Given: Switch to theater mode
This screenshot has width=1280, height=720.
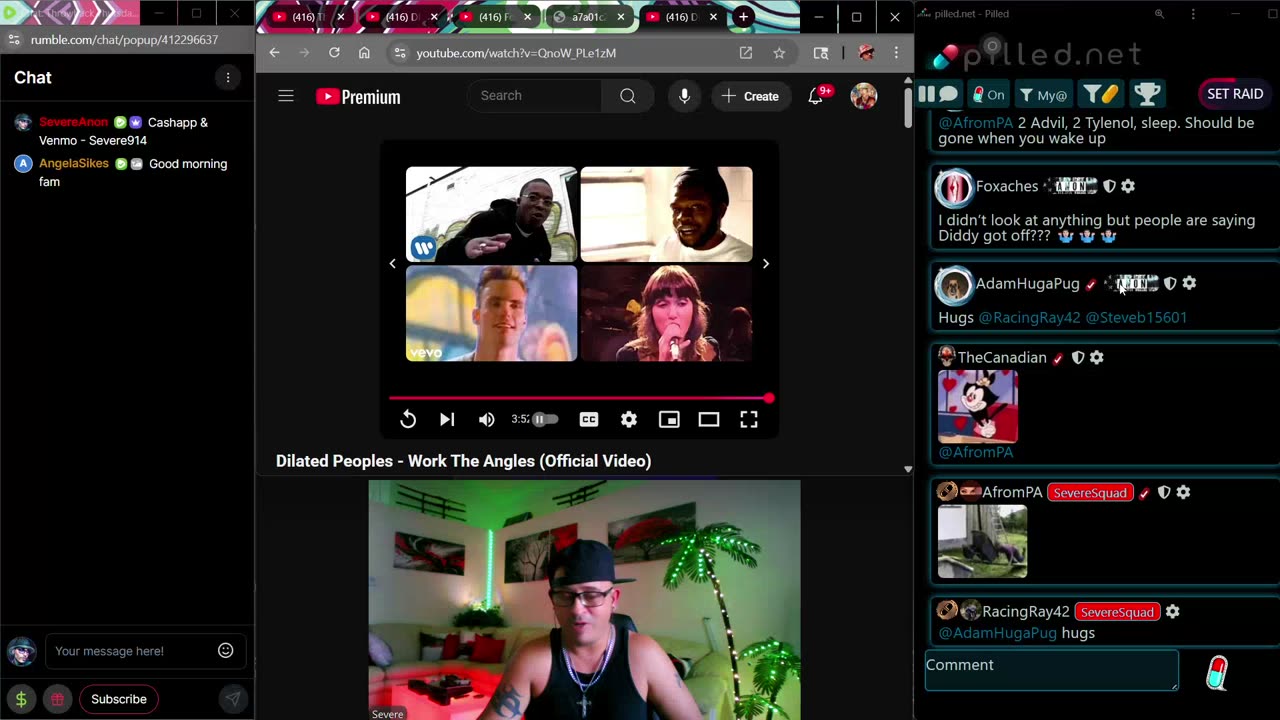Looking at the screenshot, I should (x=709, y=420).
